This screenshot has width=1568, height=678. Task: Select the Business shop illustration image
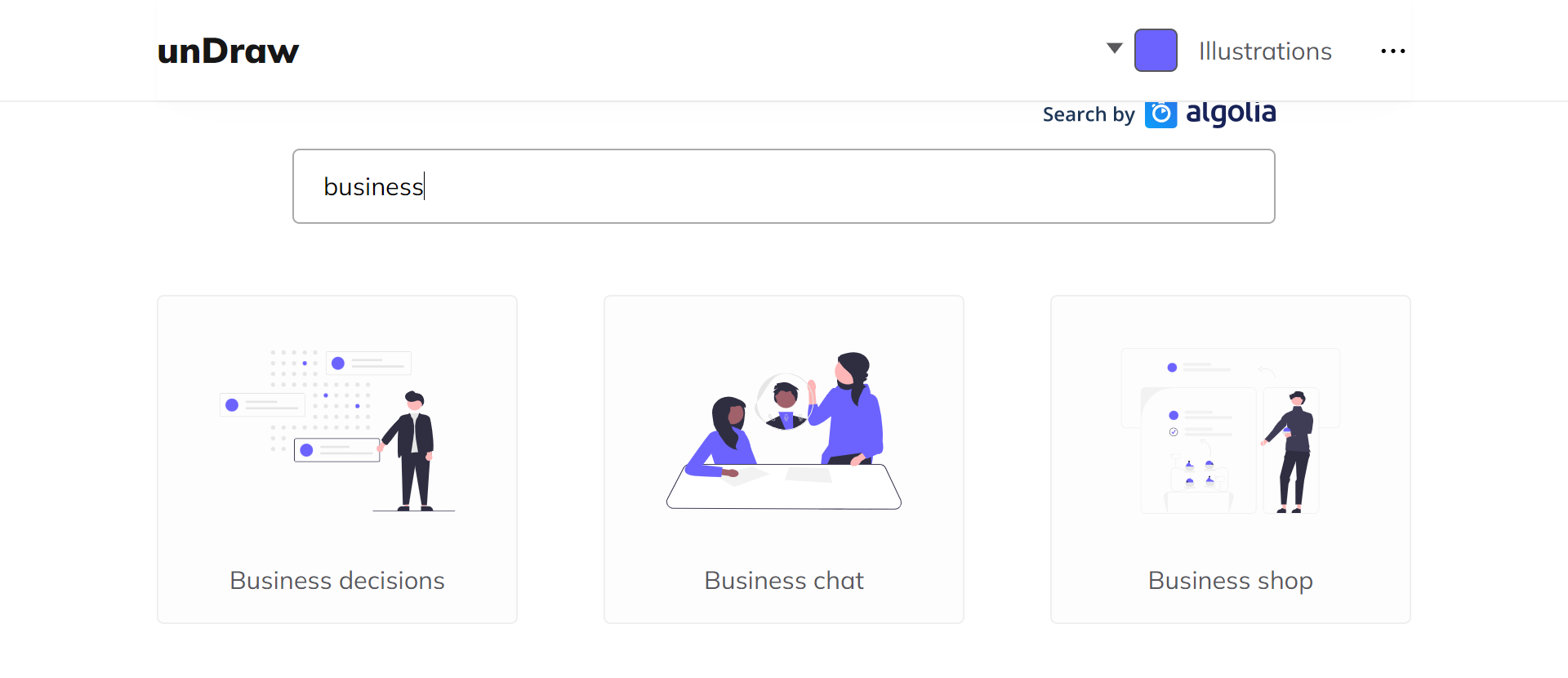pyautogui.click(x=1230, y=430)
